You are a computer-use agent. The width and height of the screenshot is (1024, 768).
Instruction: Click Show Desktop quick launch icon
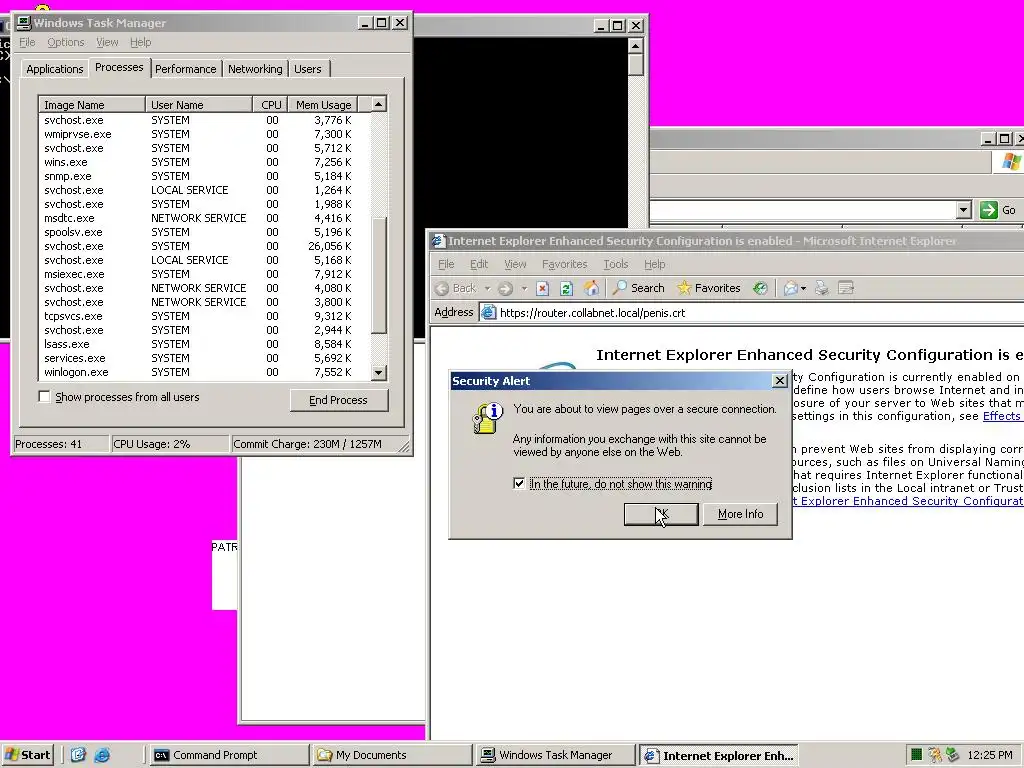click(x=78, y=755)
